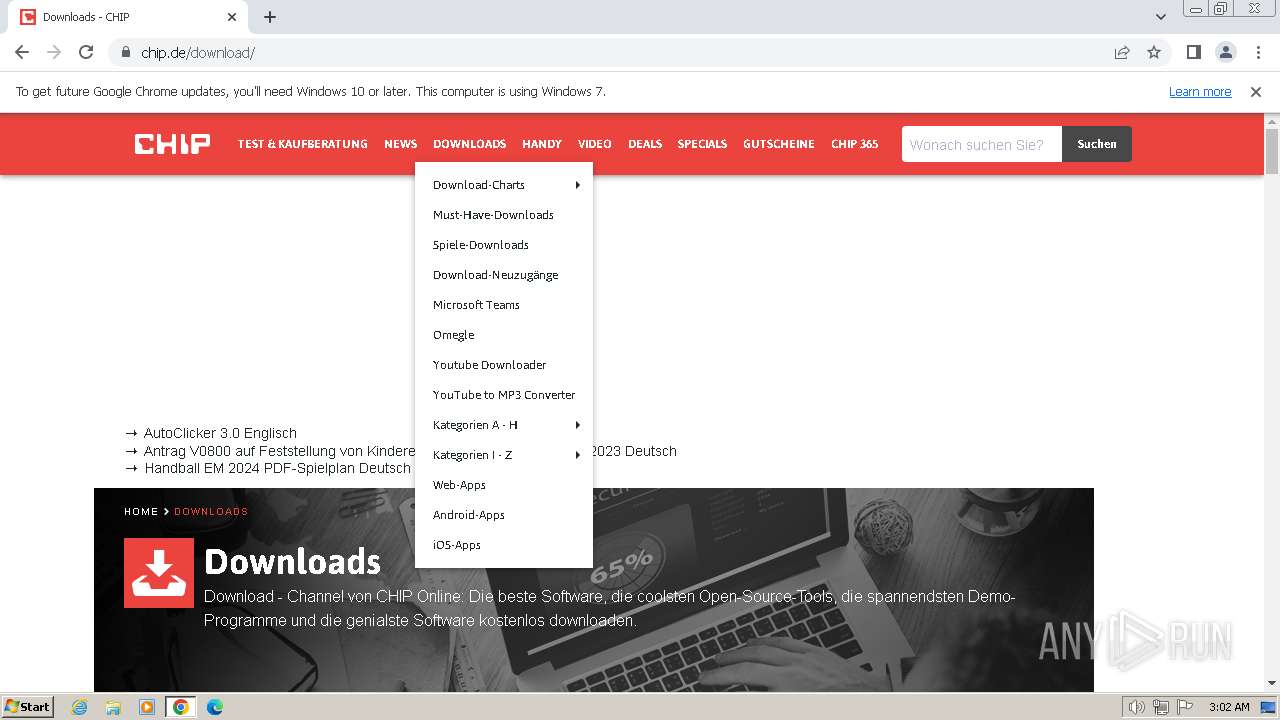Open TEST & KAUFBERATUNG nav item
Screen dimensions: 1280x720
tap(302, 144)
